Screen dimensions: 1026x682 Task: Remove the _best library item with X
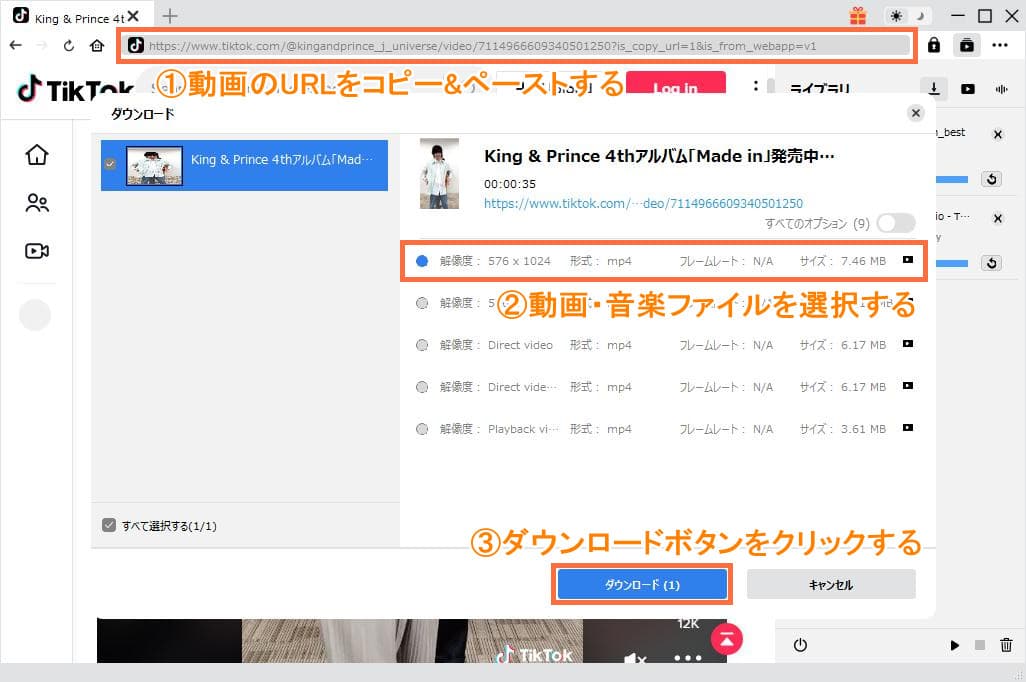pos(997,135)
